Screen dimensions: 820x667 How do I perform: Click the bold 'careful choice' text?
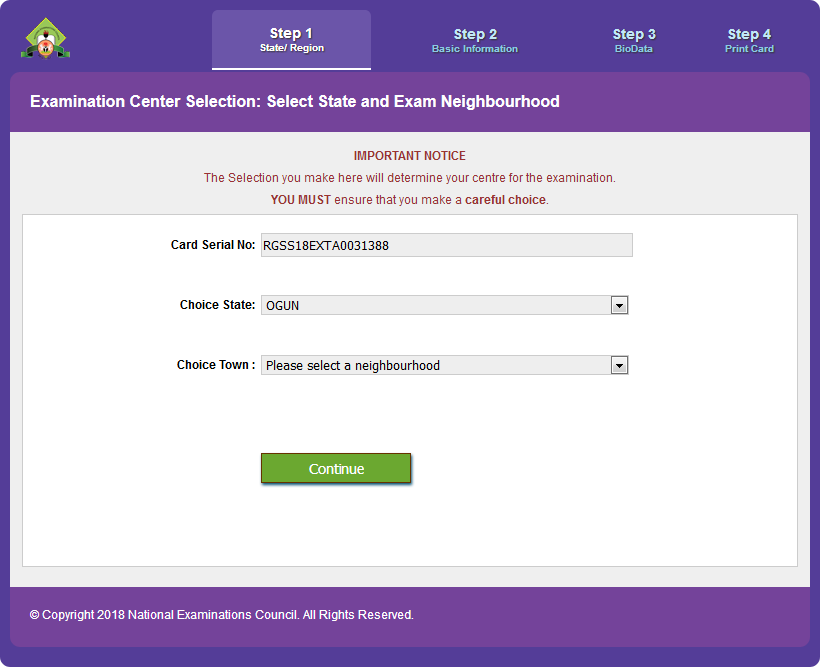point(505,200)
